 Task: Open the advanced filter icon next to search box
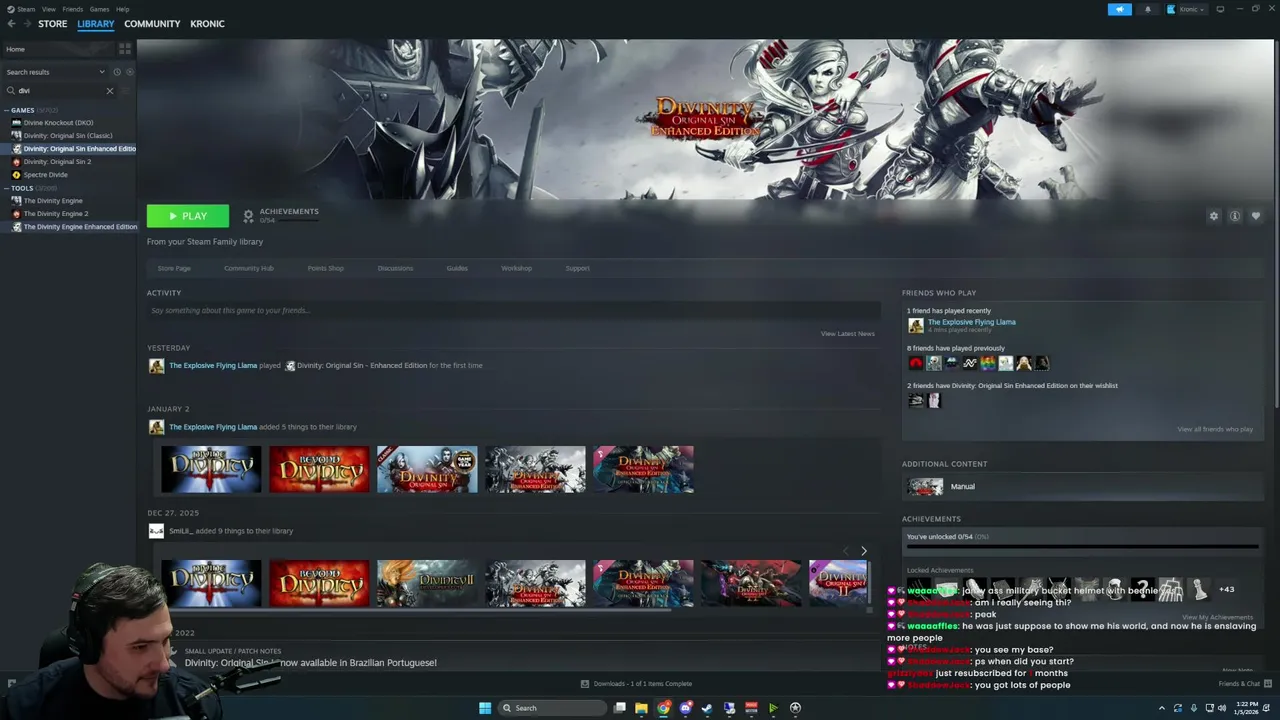click(x=126, y=91)
